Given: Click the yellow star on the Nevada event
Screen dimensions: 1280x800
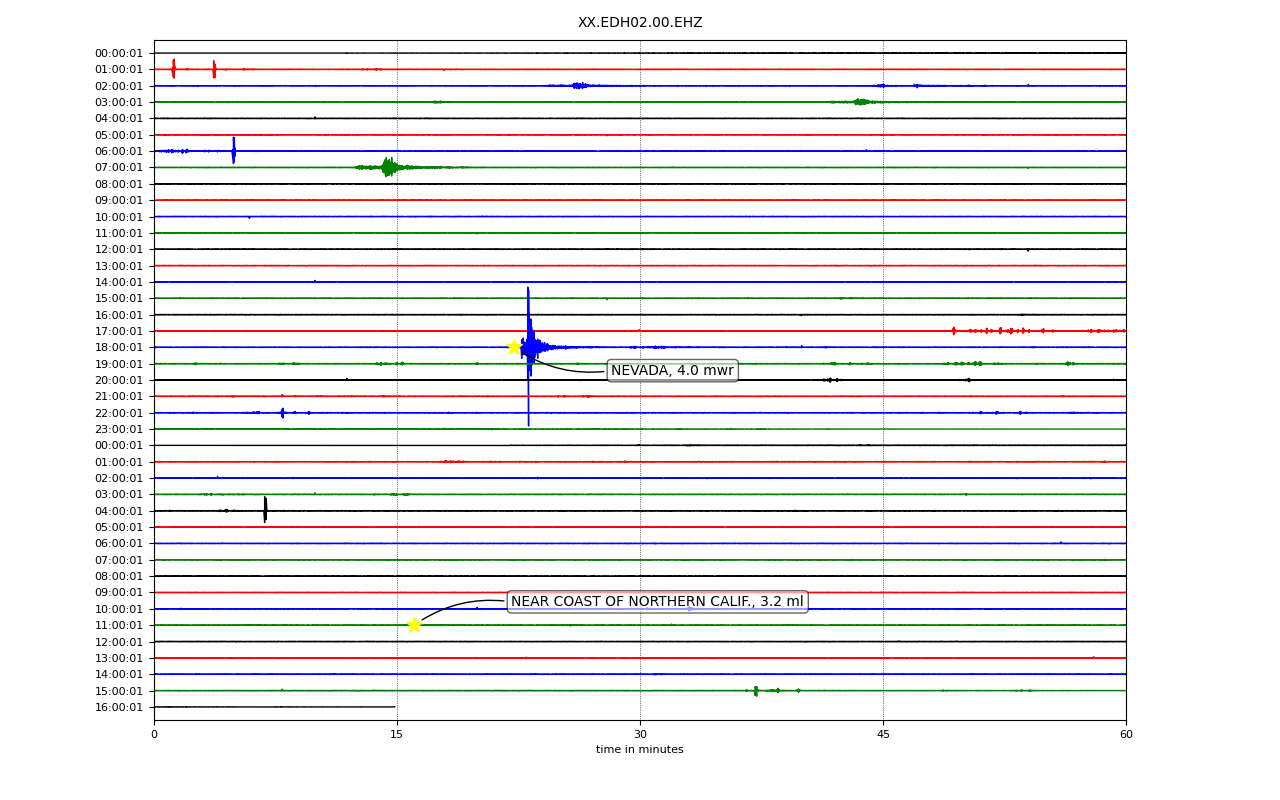Looking at the screenshot, I should click(514, 347).
